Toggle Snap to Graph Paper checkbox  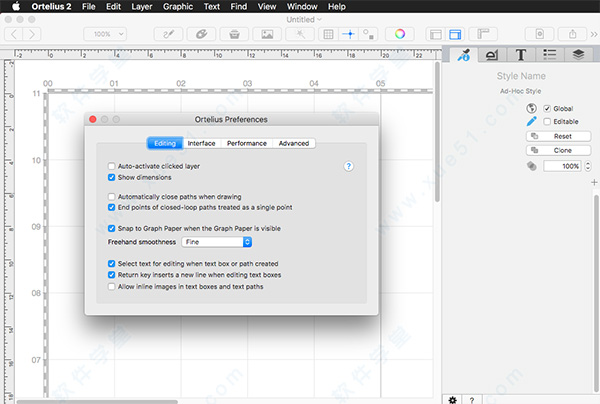tap(111, 228)
